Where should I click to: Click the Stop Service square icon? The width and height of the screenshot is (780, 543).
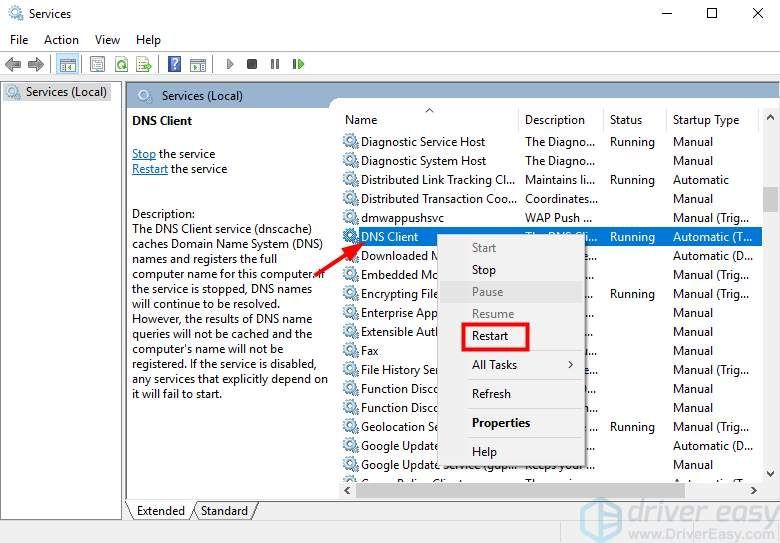(x=252, y=64)
